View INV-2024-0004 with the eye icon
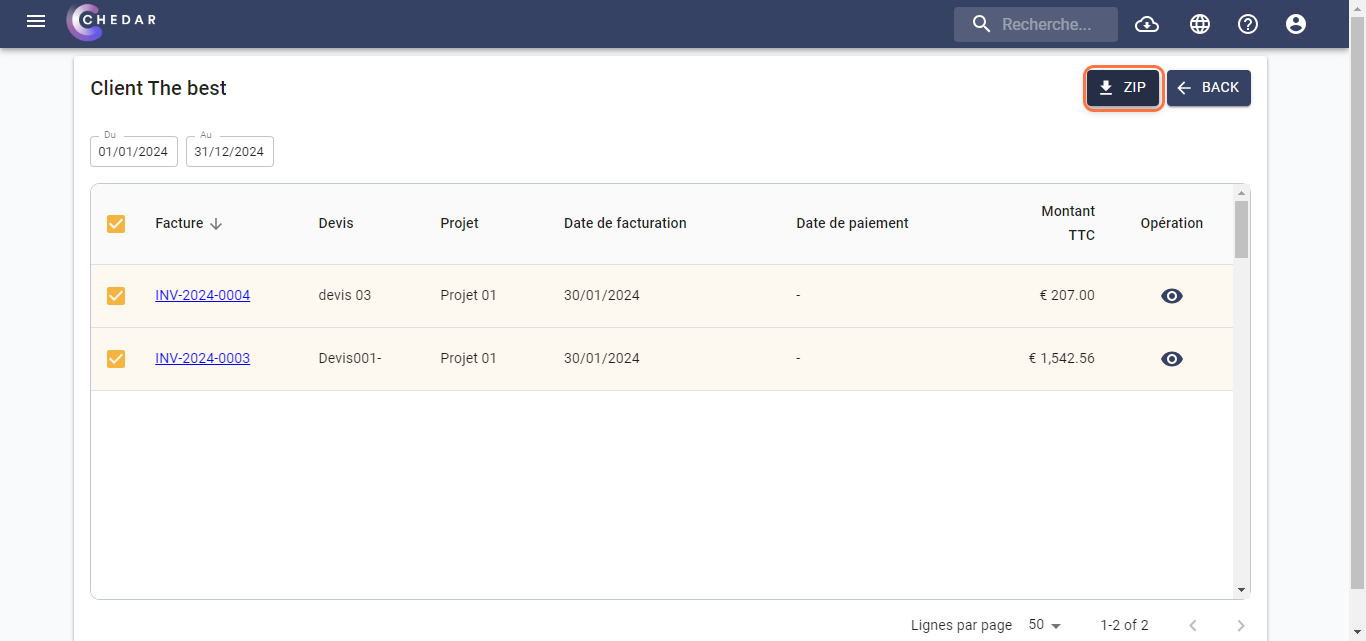The width and height of the screenshot is (1366, 641). coord(1172,296)
